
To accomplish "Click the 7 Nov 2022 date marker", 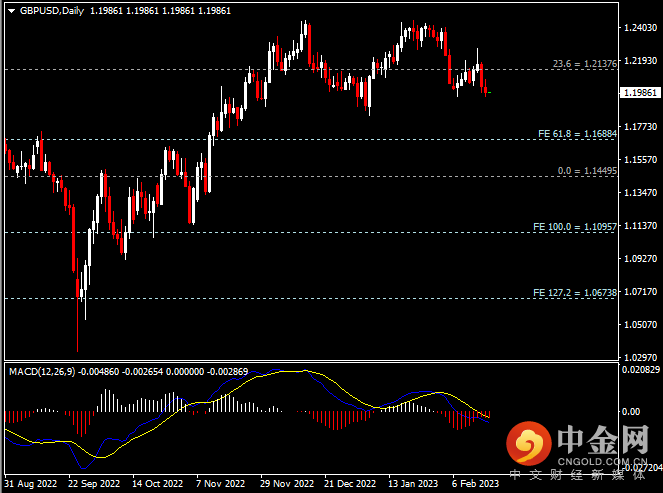I will pyautogui.click(x=223, y=481).
